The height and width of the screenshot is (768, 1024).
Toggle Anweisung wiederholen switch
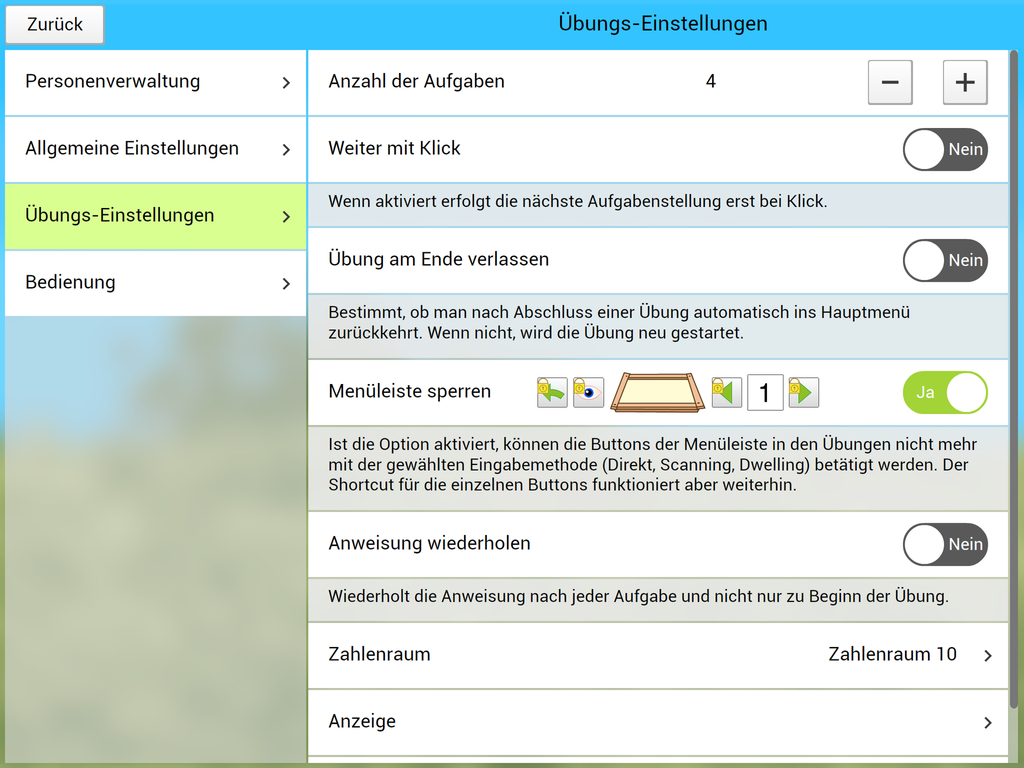[945, 544]
